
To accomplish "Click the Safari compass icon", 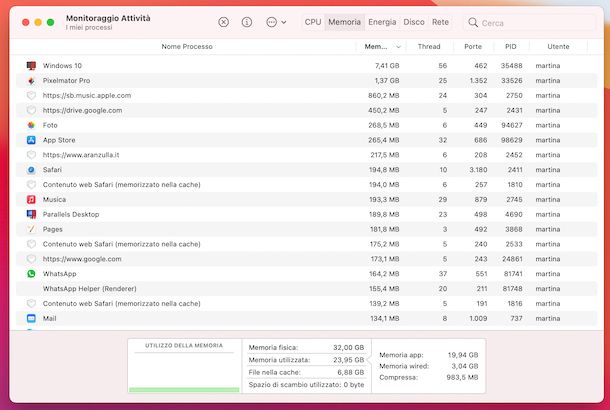I will point(31,170).
